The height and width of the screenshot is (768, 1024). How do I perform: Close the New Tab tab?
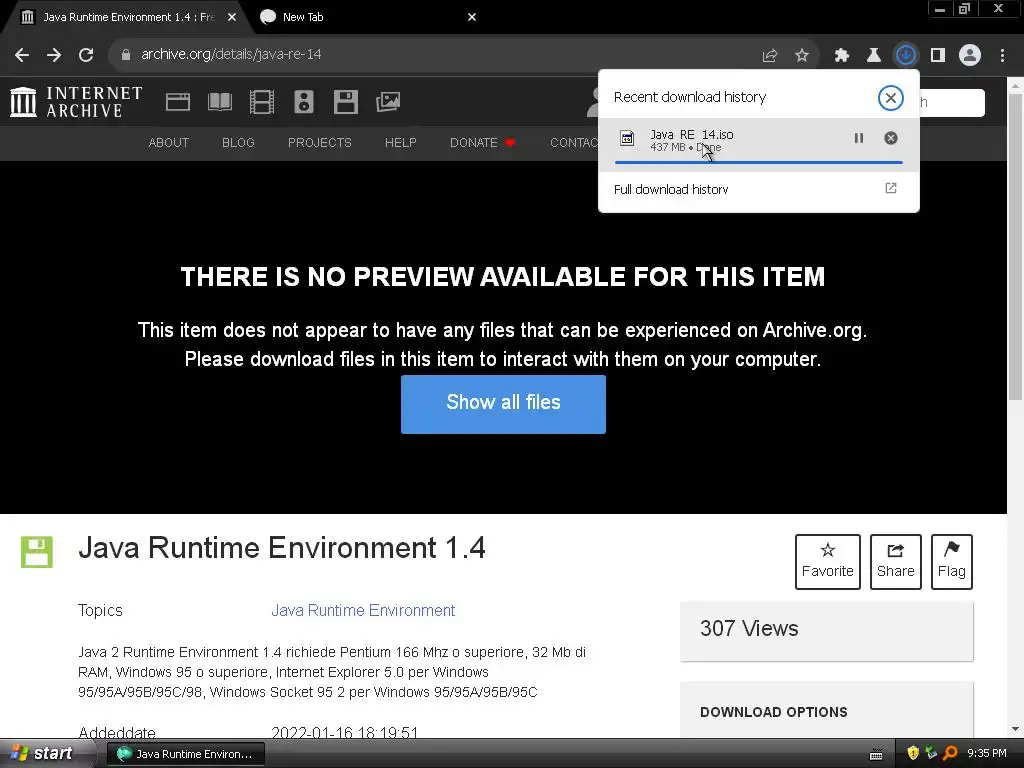[472, 18]
